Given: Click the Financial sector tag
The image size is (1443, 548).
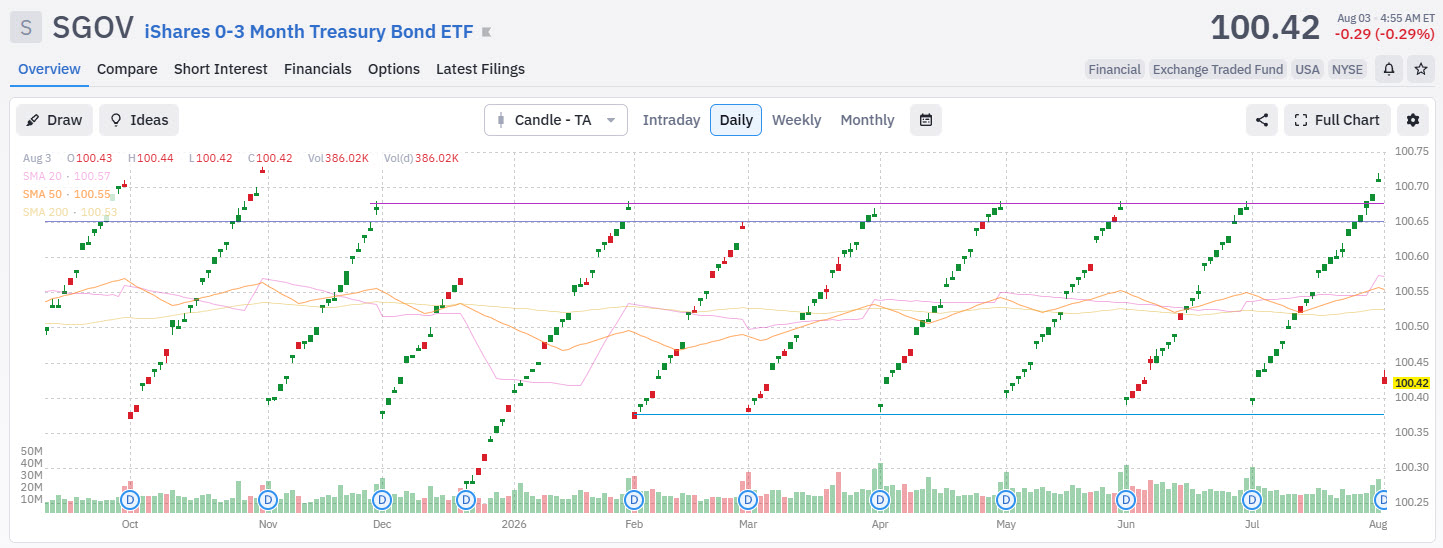Looking at the screenshot, I should click(x=1114, y=69).
